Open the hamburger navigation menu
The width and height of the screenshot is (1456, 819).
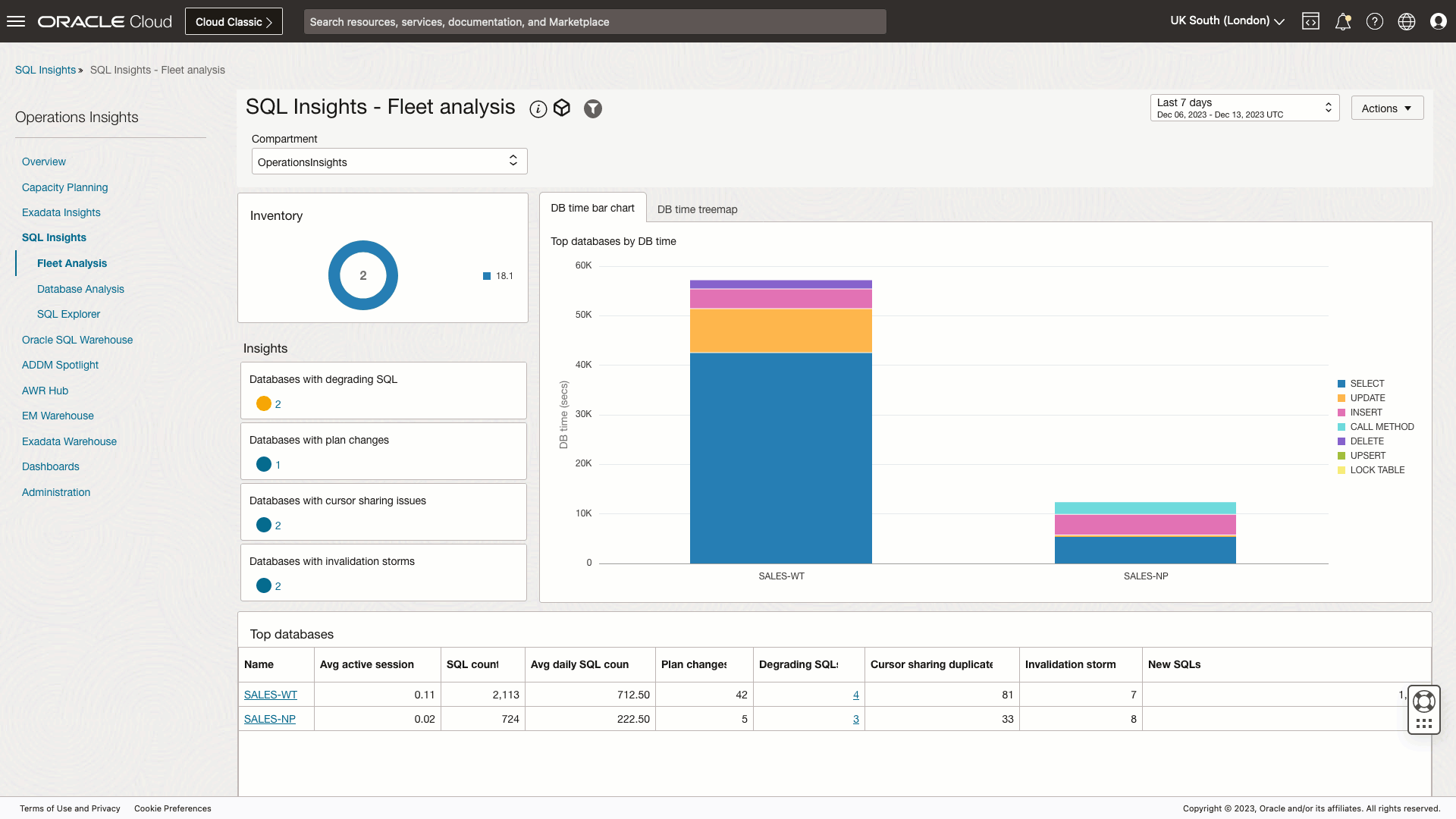(16, 21)
